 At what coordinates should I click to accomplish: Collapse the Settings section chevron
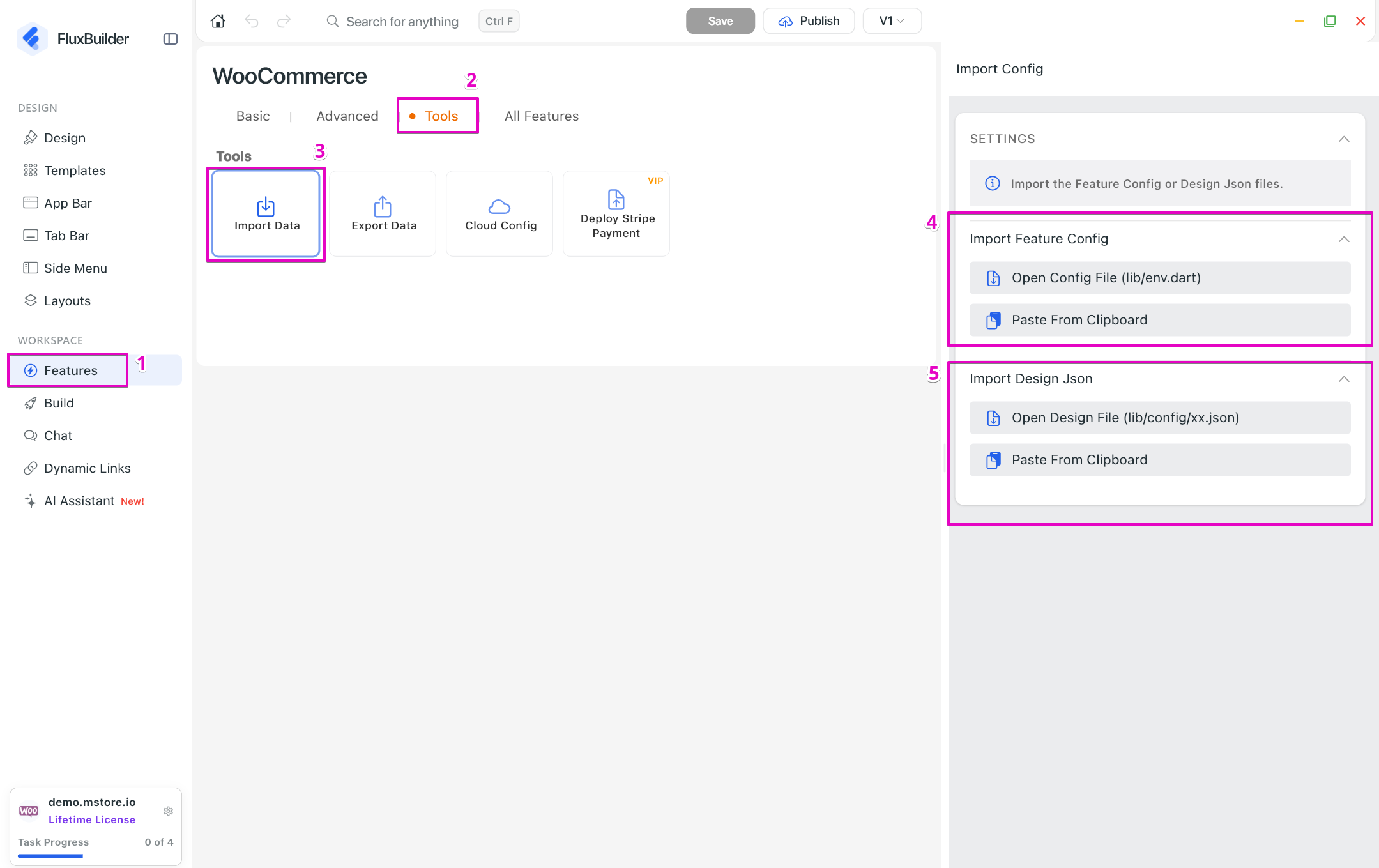1344,139
